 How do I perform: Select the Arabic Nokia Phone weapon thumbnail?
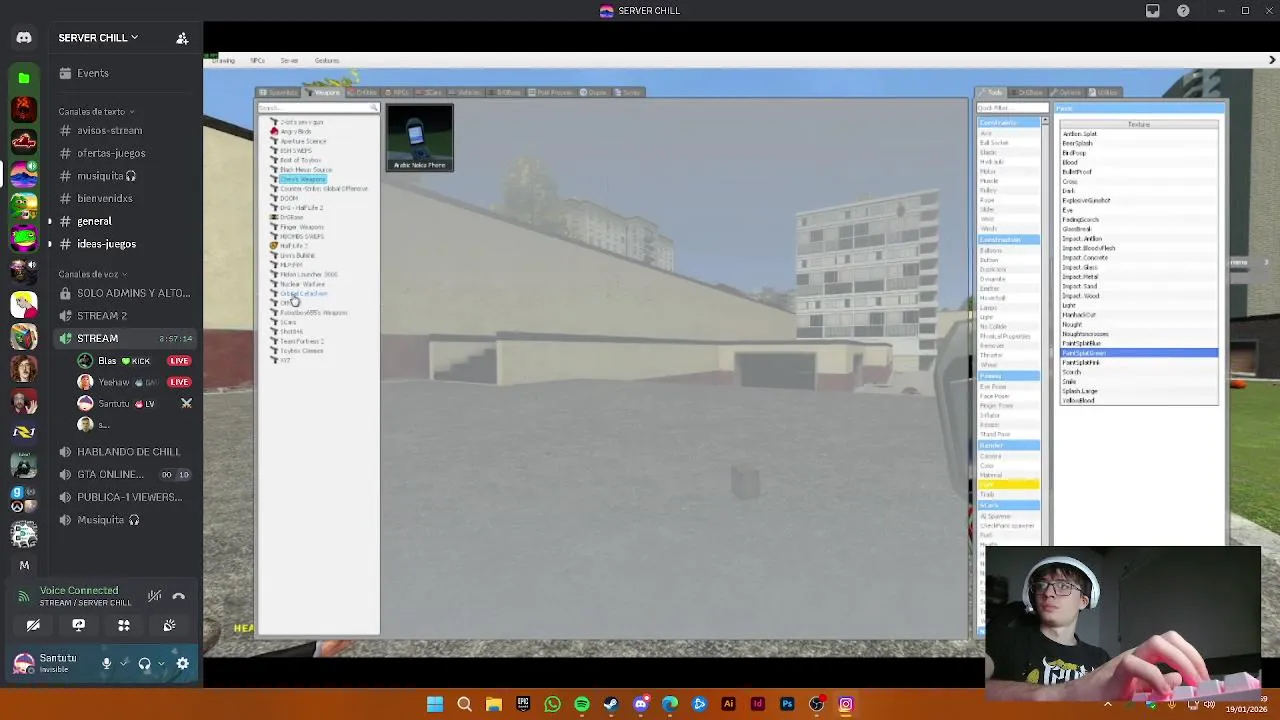point(420,138)
